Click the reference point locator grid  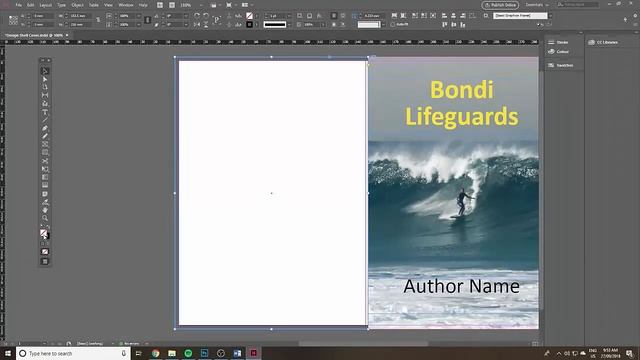pyautogui.click(x=13, y=20)
